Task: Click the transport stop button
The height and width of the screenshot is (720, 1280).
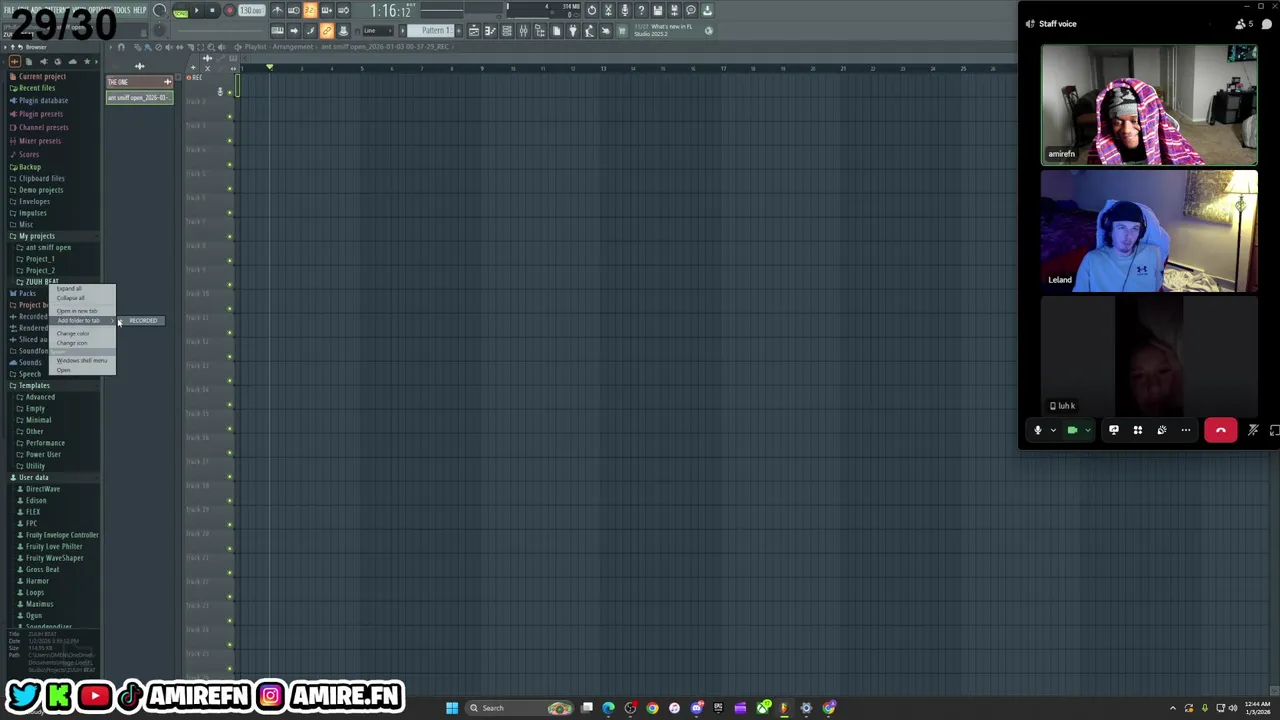Action: click(212, 11)
